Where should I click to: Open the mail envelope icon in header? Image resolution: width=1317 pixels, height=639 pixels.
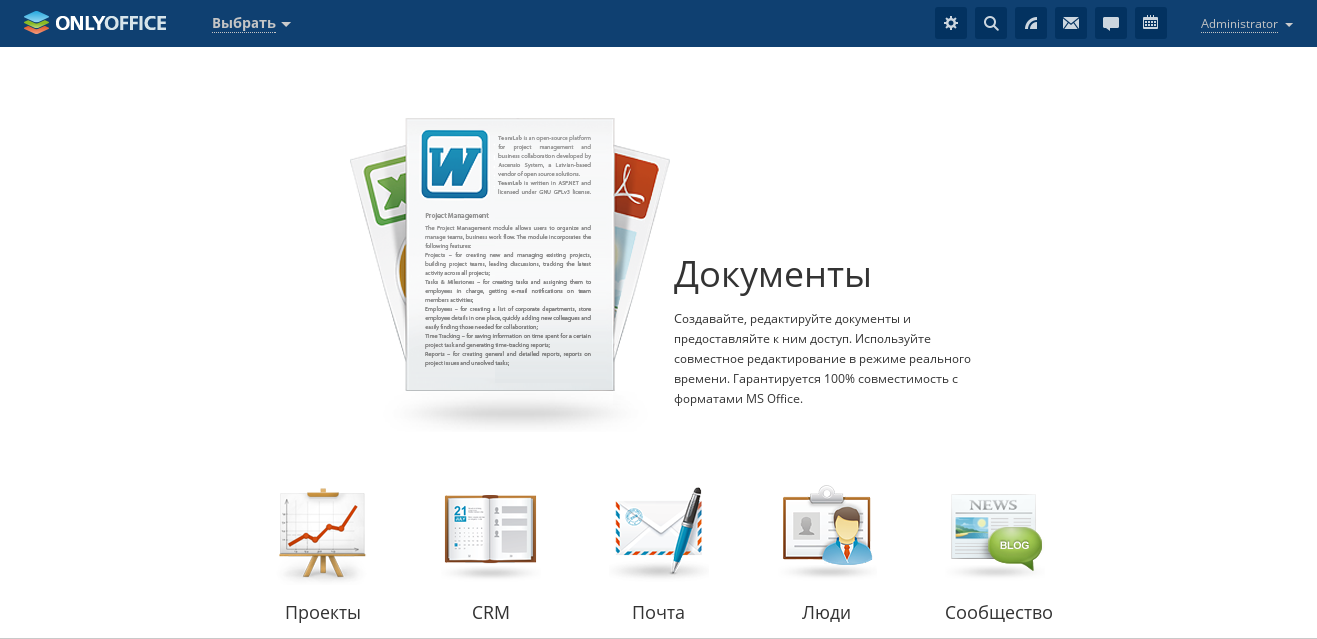[1071, 23]
